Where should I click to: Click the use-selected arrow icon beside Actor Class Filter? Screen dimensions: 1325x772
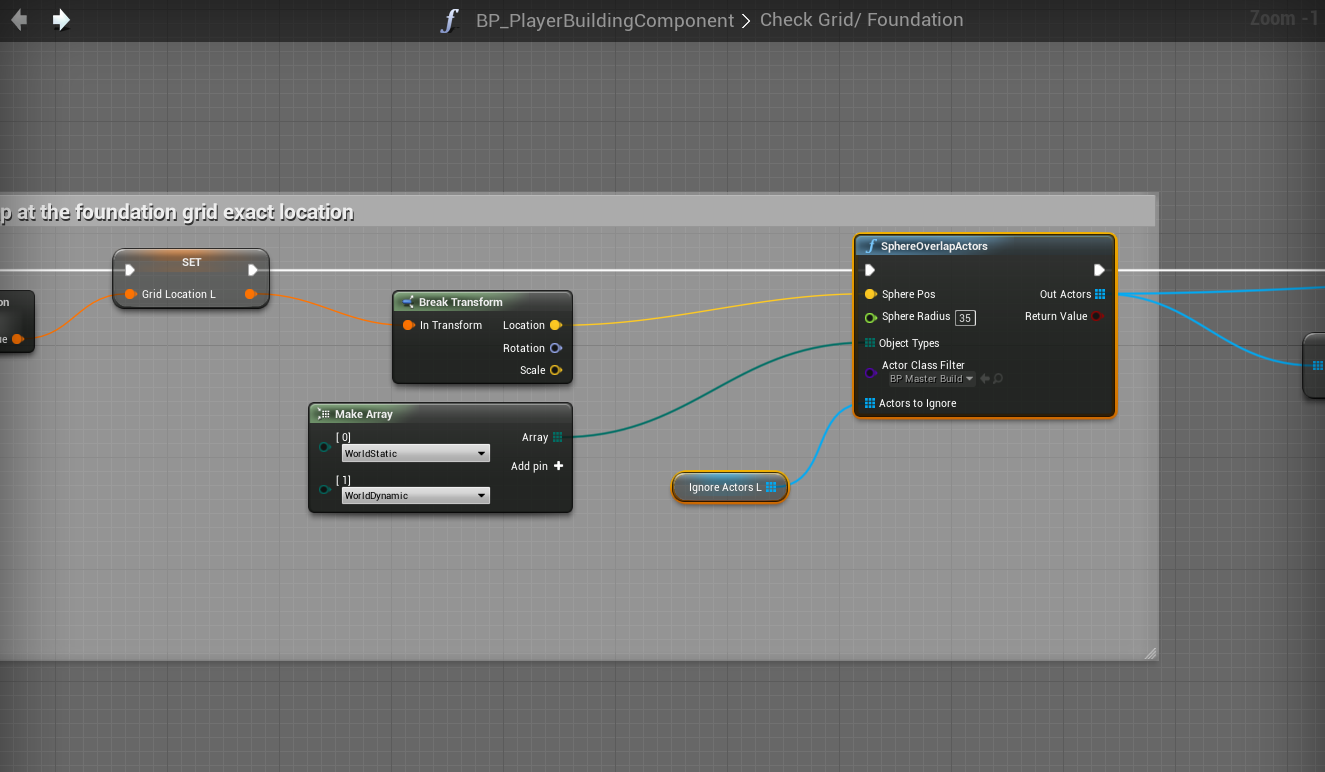click(984, 379)
